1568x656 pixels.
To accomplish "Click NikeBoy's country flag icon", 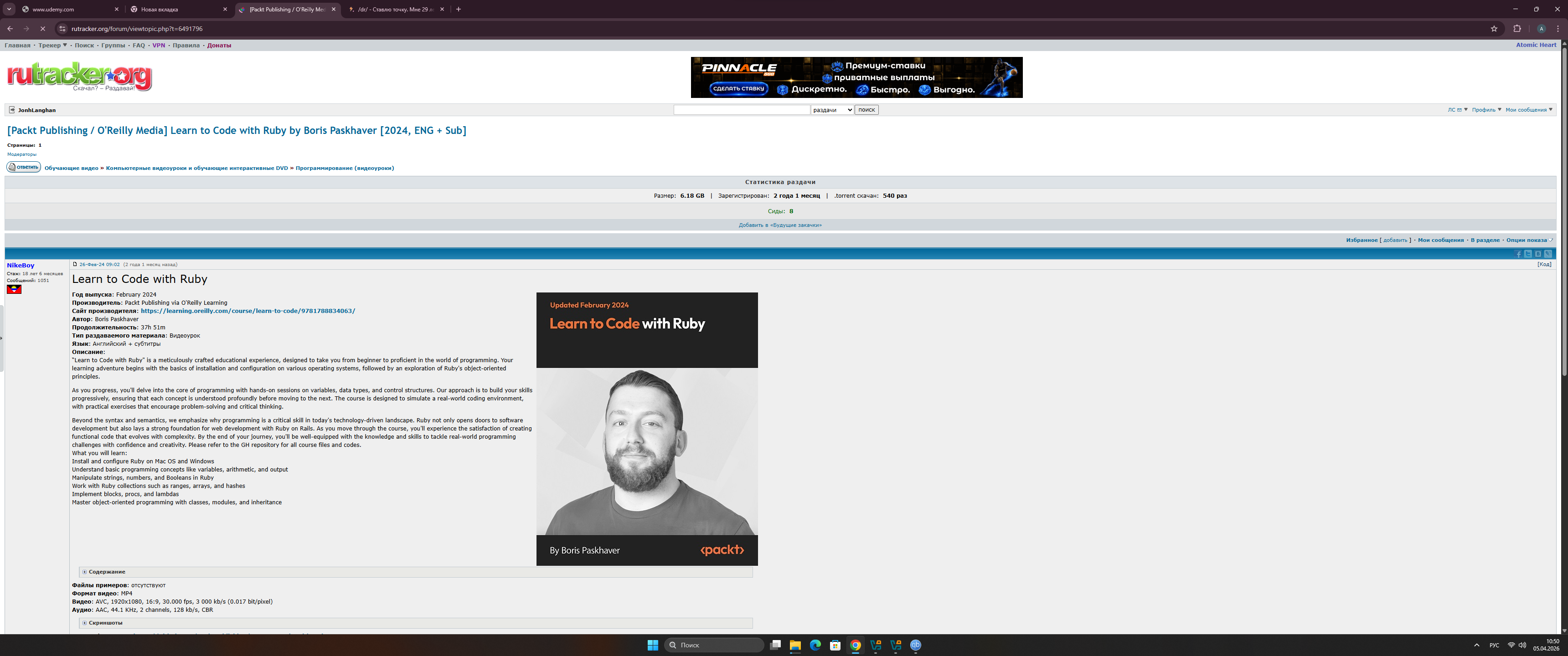I will 14,290.
